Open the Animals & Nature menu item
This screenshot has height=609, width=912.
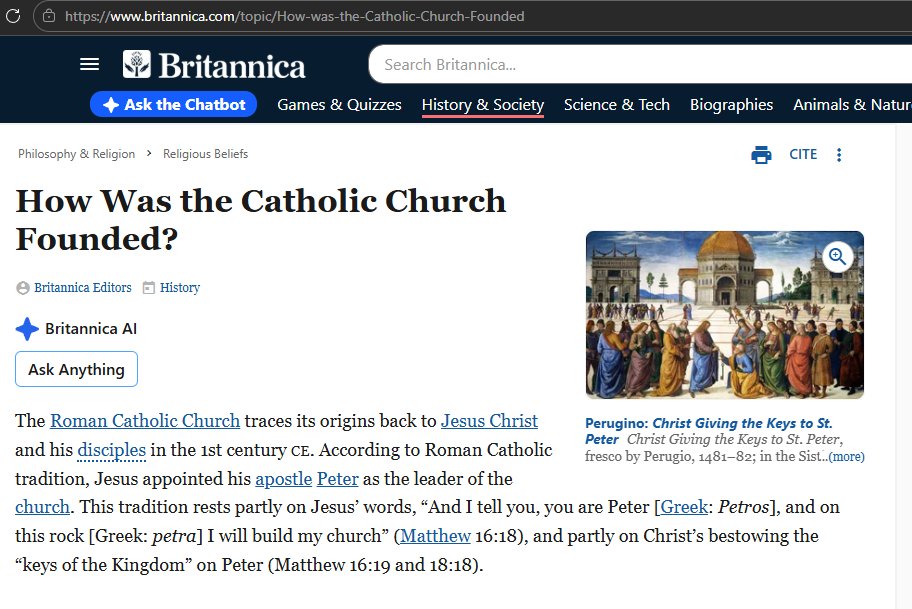pos(852,105)
